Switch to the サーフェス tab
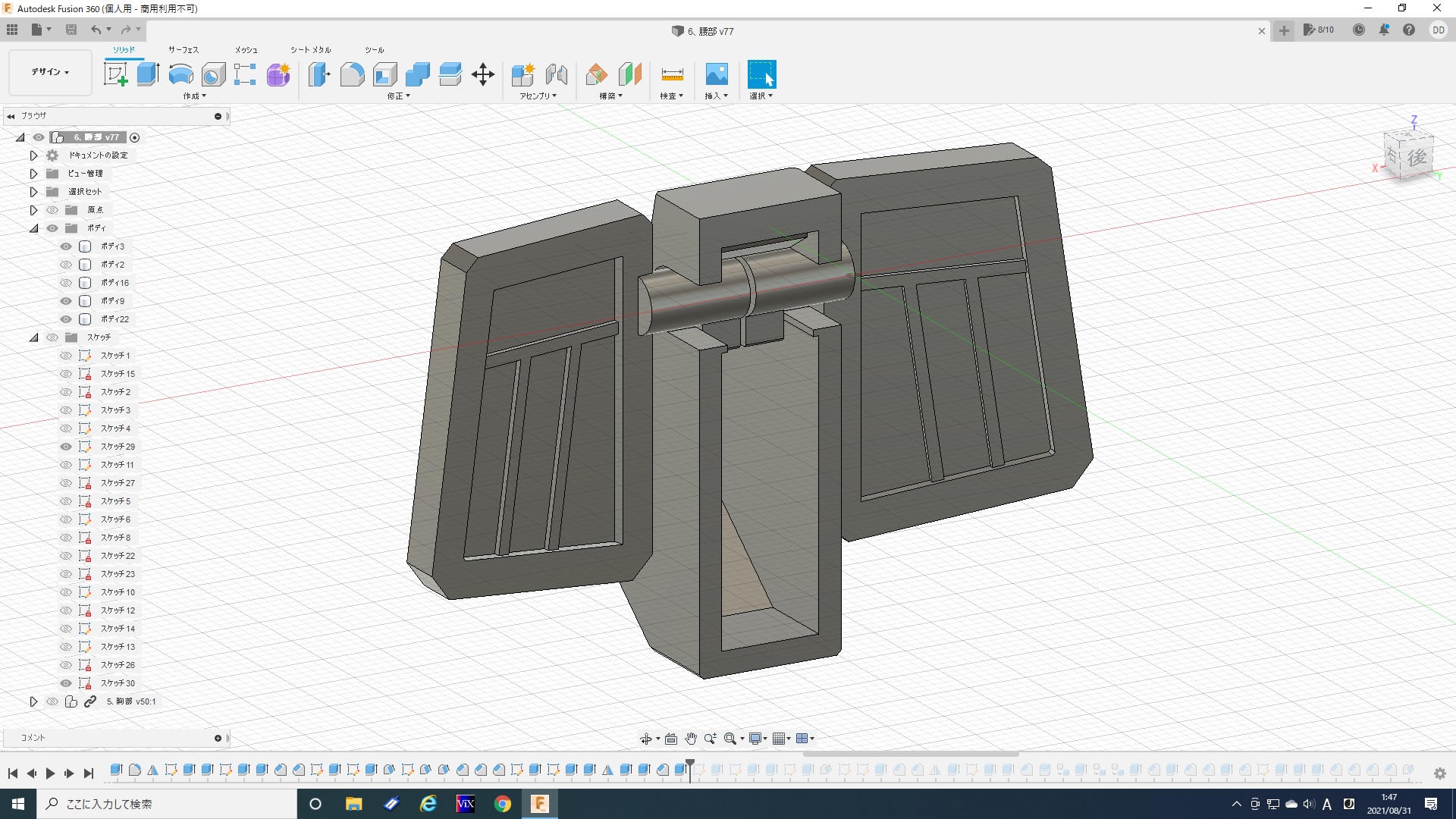This screenshot has height=819, width=1456. point(183,50)
